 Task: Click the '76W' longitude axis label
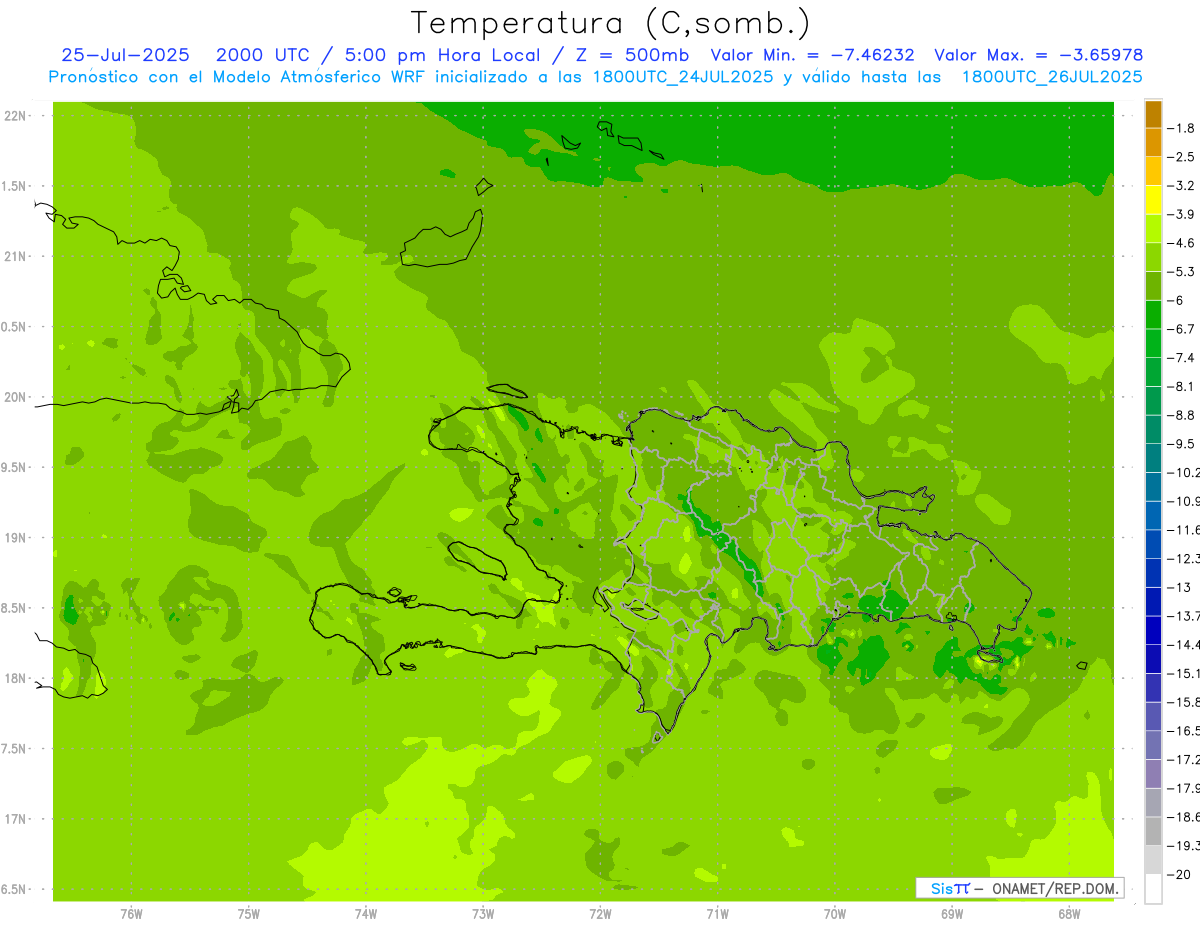[x=131, y=914]
